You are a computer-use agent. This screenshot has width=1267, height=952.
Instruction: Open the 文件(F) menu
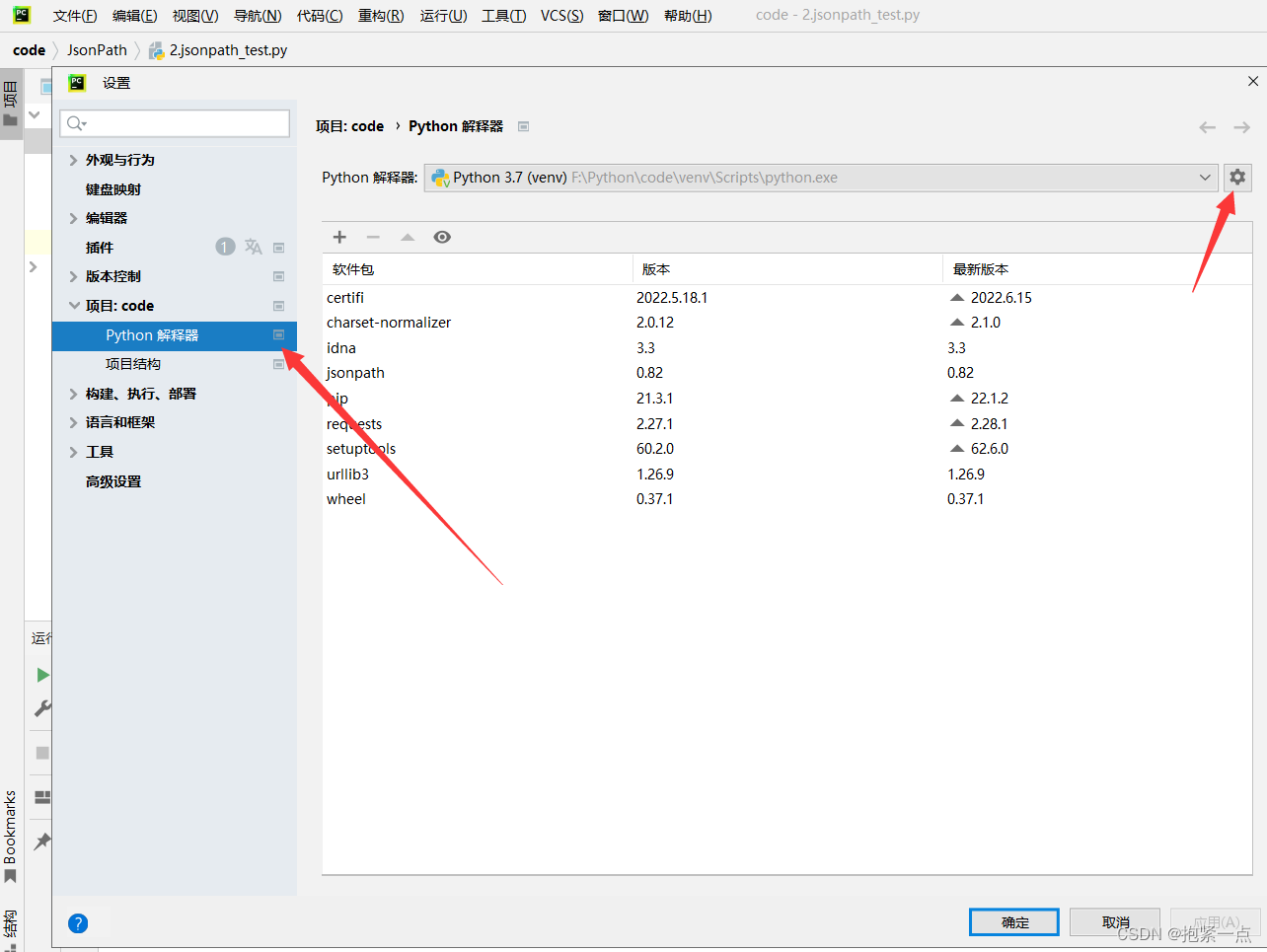(75, 16)
